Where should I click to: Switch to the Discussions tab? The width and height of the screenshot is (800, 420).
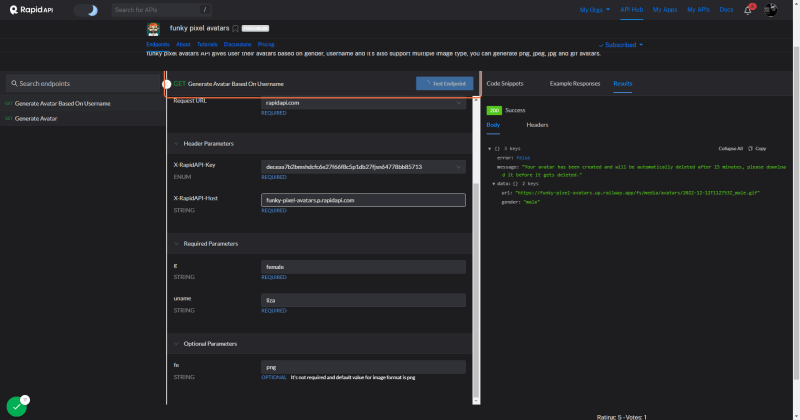[x=237, y=44]
